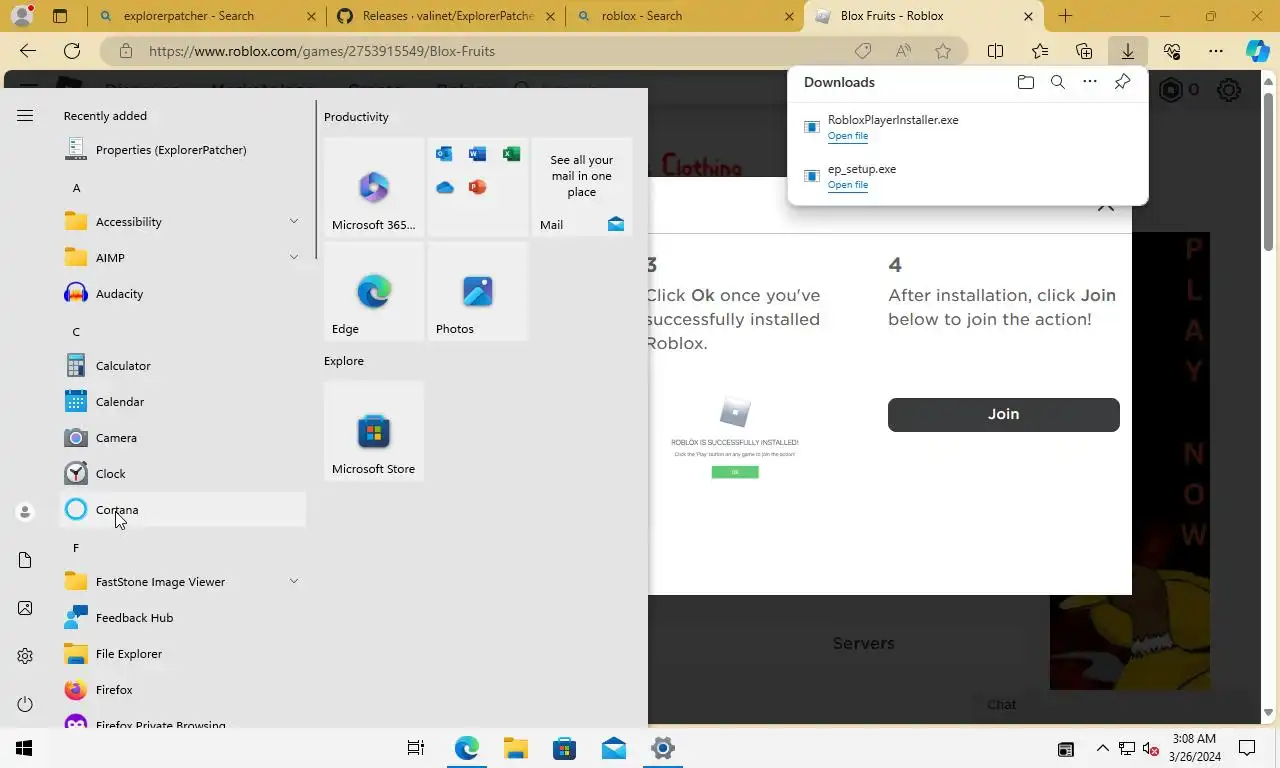The image size is (1280, 768).
Task: Open the notification center
Action: [x=1247, y=748]
